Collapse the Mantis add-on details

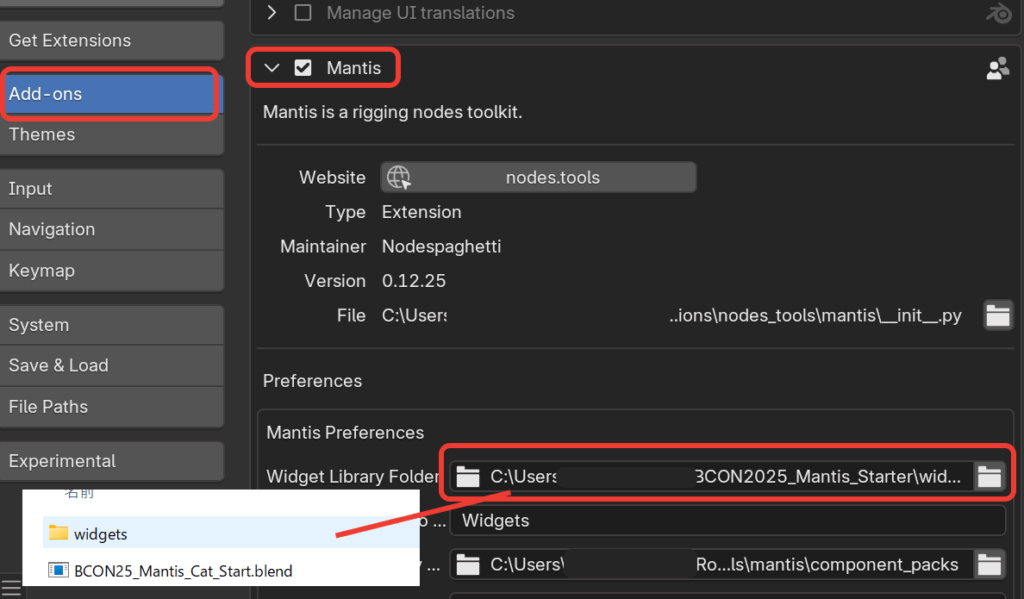click(271, 68)
